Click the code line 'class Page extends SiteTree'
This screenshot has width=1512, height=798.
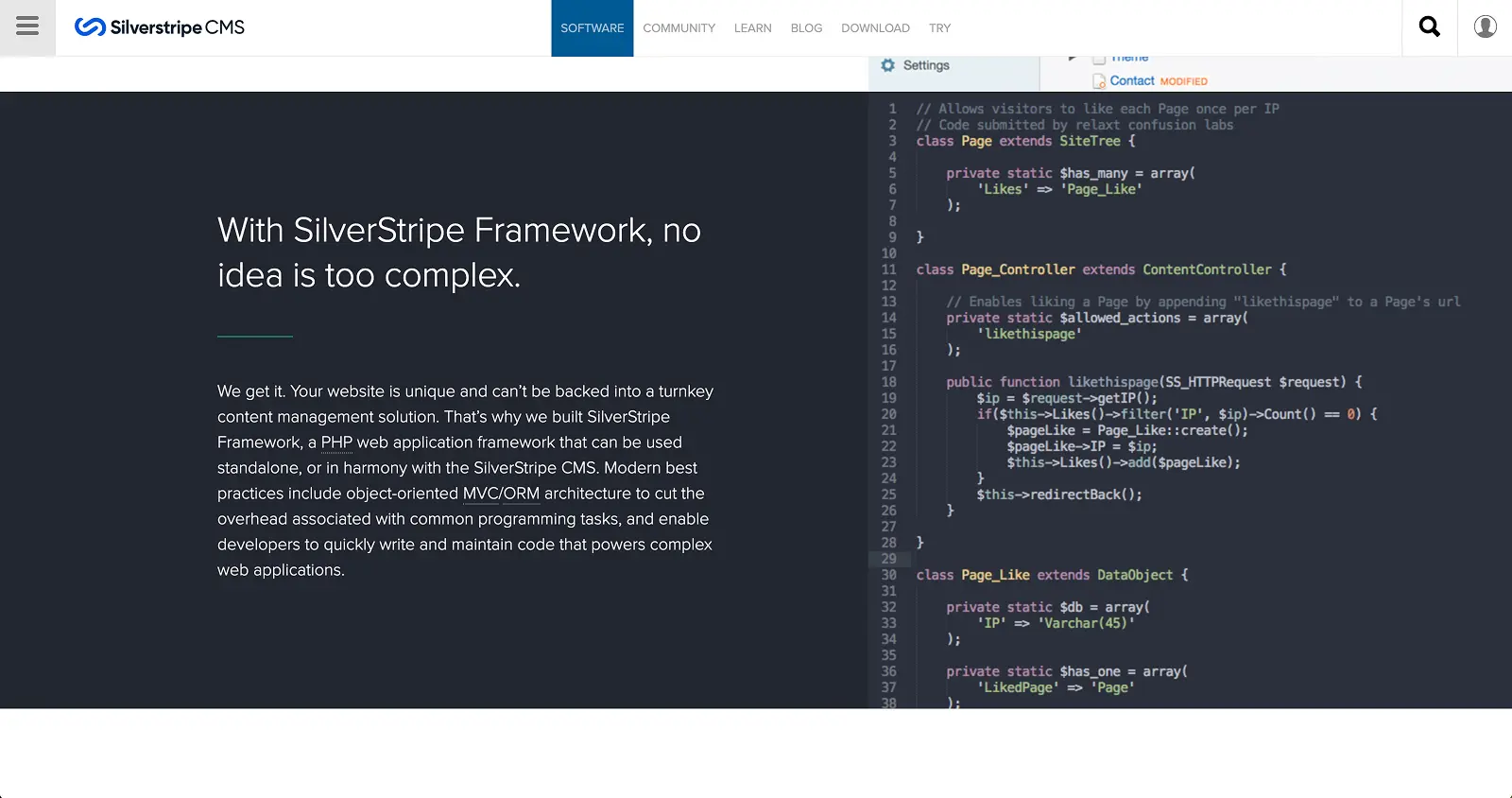tap(1025, 141)
